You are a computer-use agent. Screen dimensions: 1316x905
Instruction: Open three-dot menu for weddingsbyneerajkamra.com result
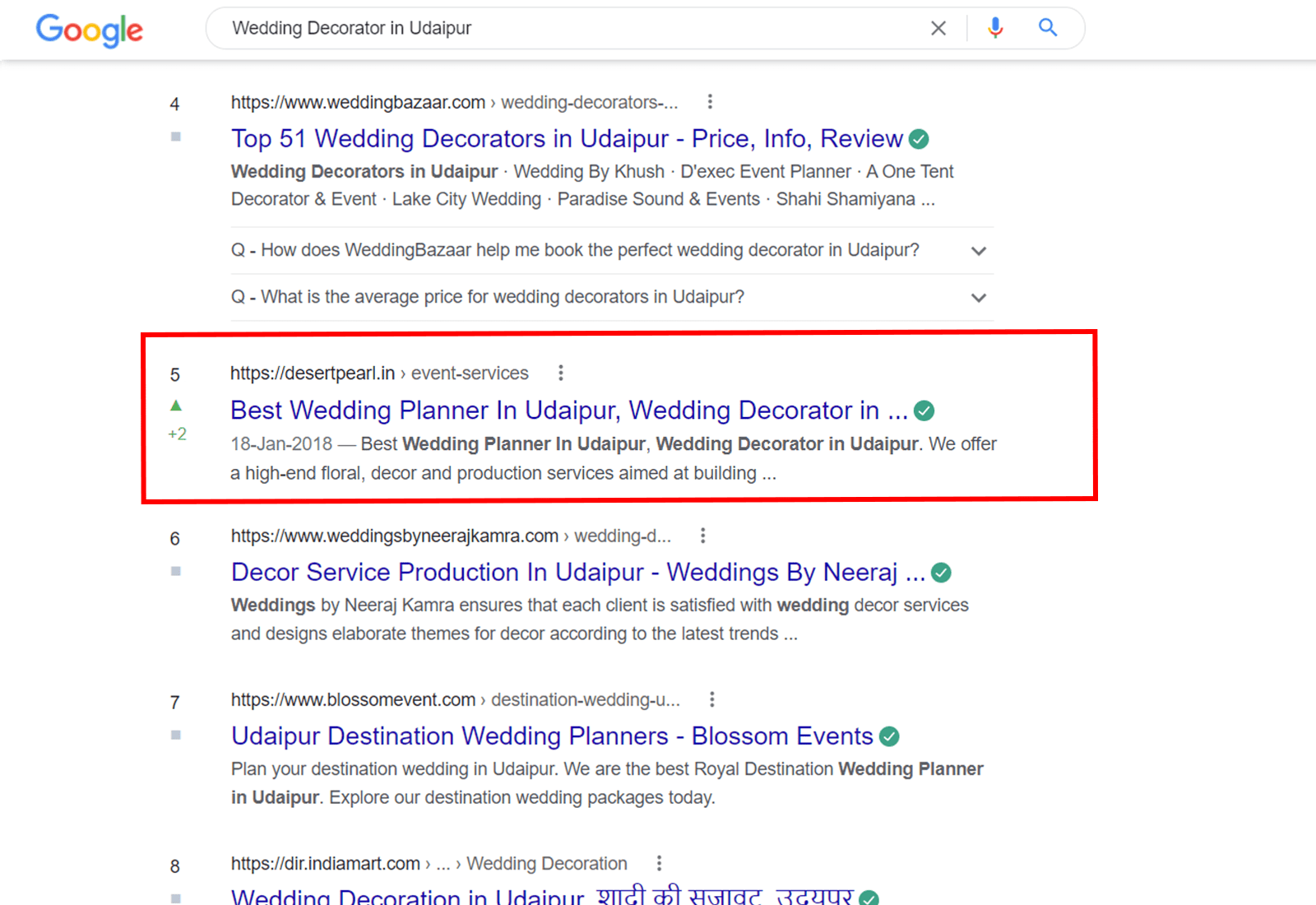[x=702, y=536]
